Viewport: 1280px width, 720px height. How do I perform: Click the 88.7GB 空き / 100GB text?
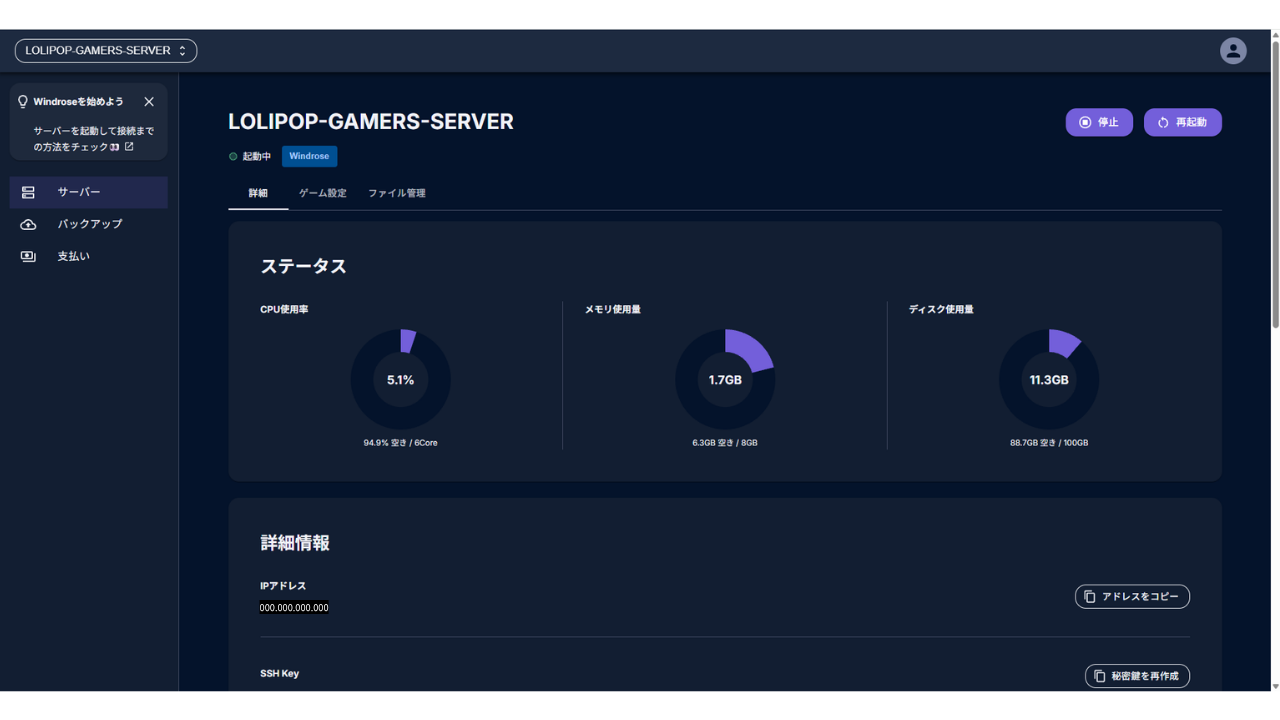1049,443
